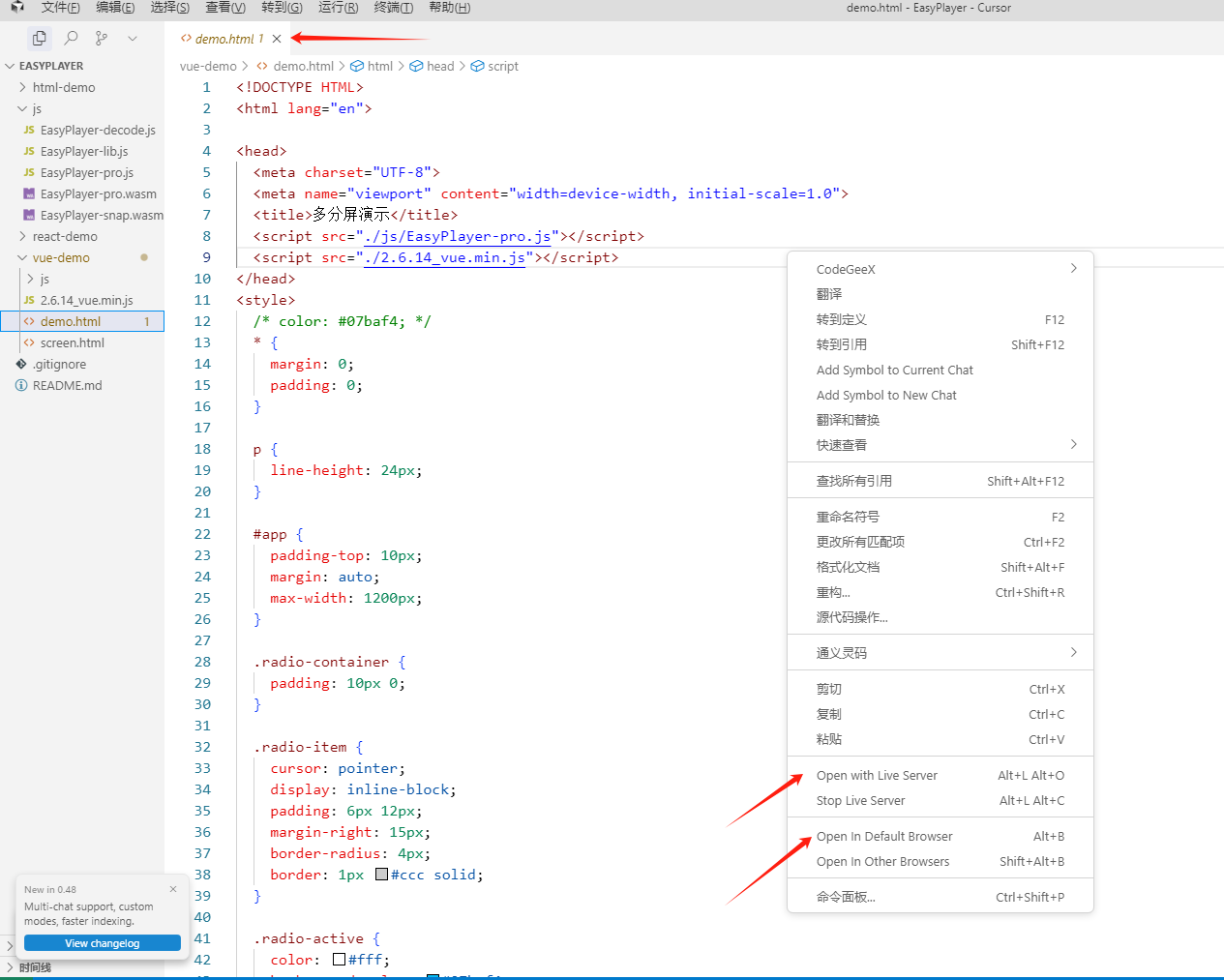Open the additional views chevron in the activity bar

pos(133,38)
